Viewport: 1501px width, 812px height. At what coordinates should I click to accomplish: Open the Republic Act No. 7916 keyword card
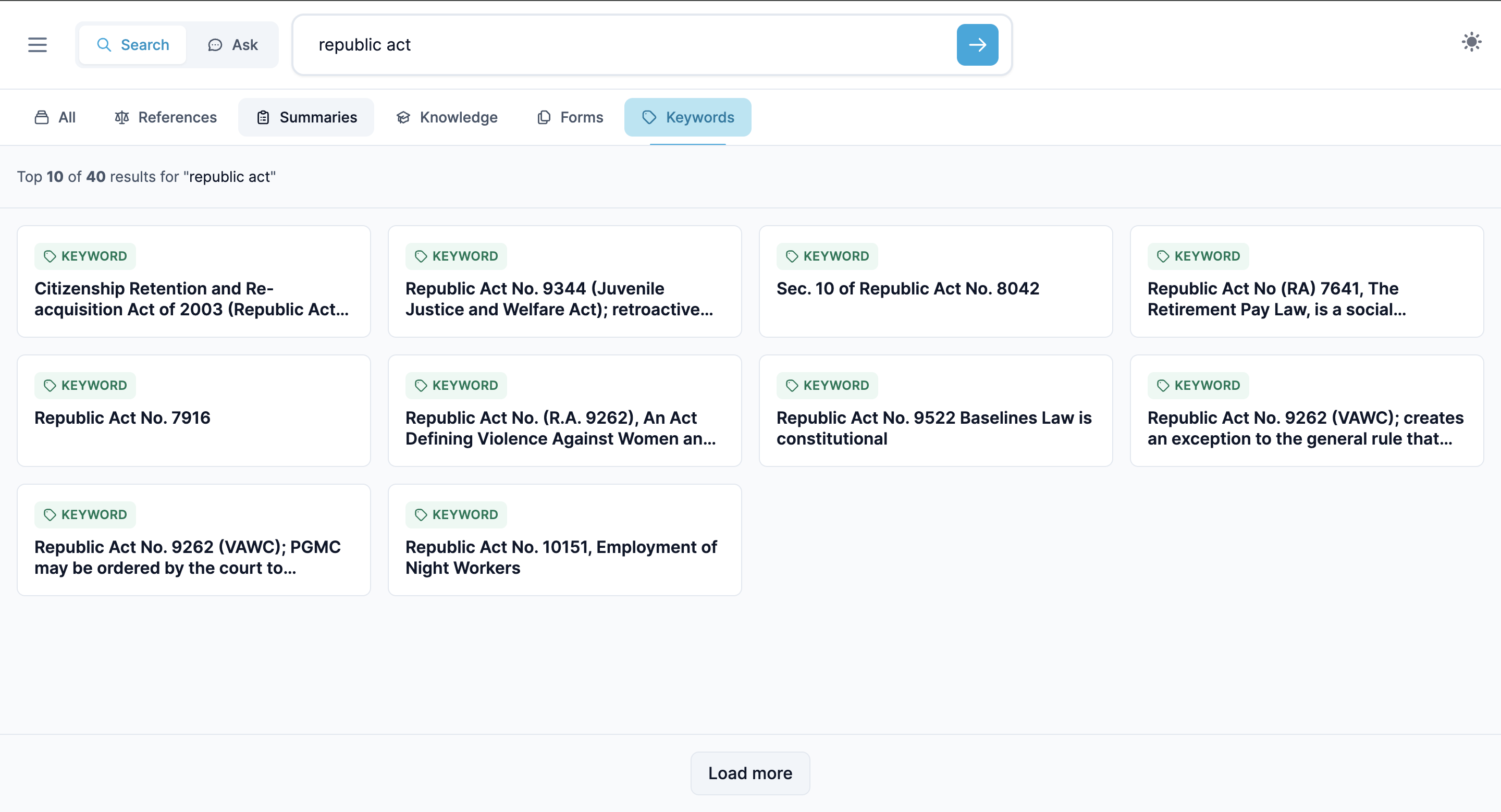(x=122, y=417)
